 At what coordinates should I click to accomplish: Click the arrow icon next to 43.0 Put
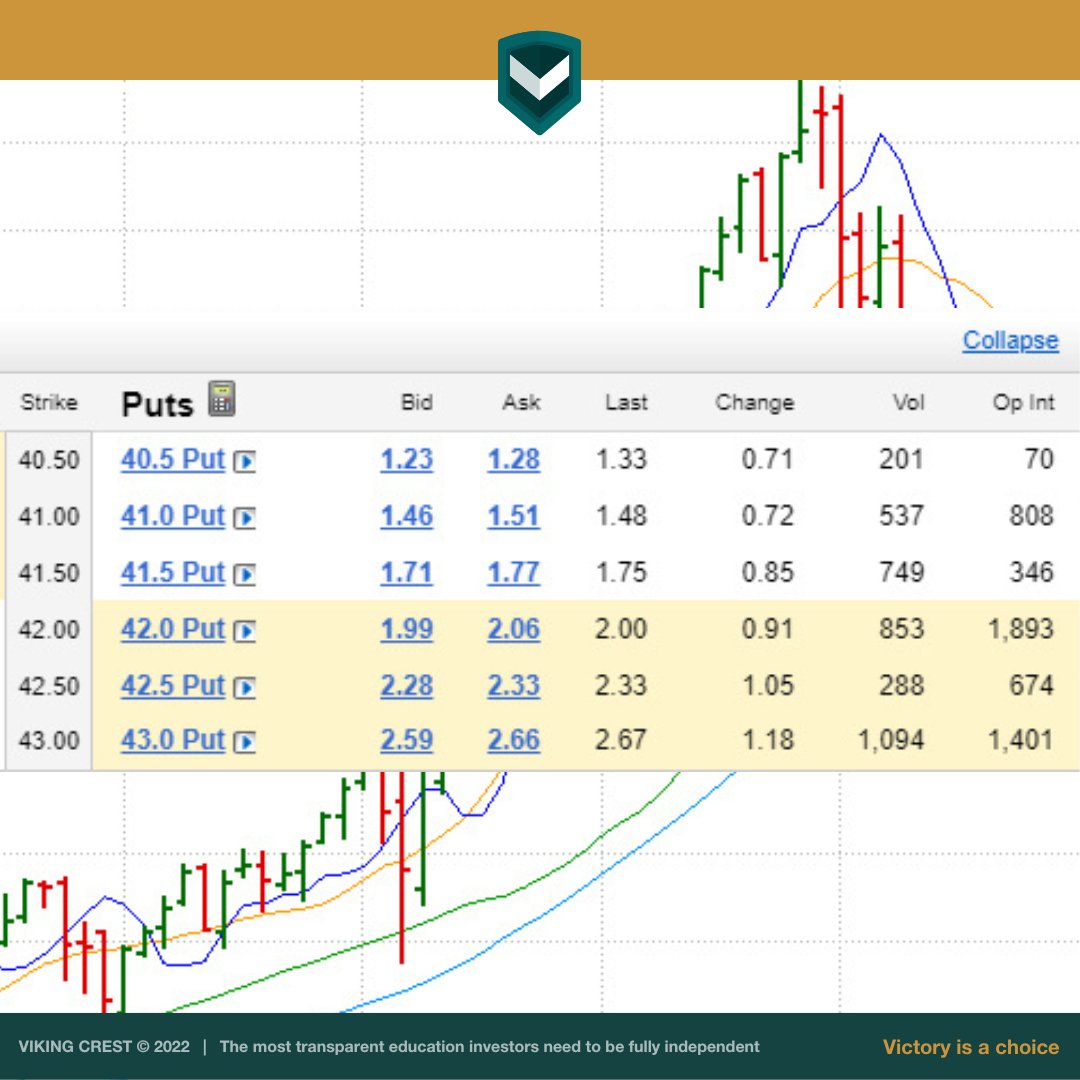tap(245, 741)
